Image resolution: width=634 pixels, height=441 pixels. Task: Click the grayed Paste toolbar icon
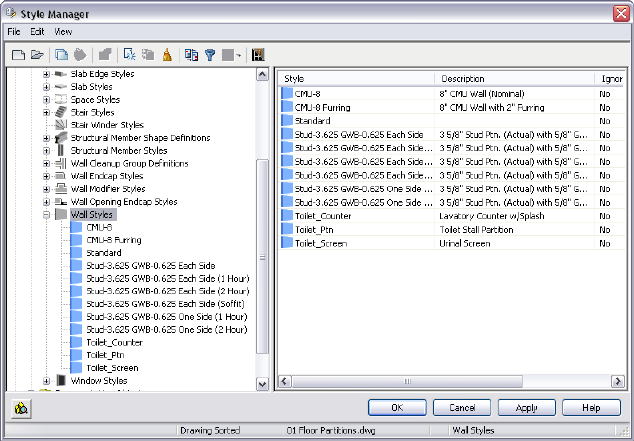coord(80,55)
